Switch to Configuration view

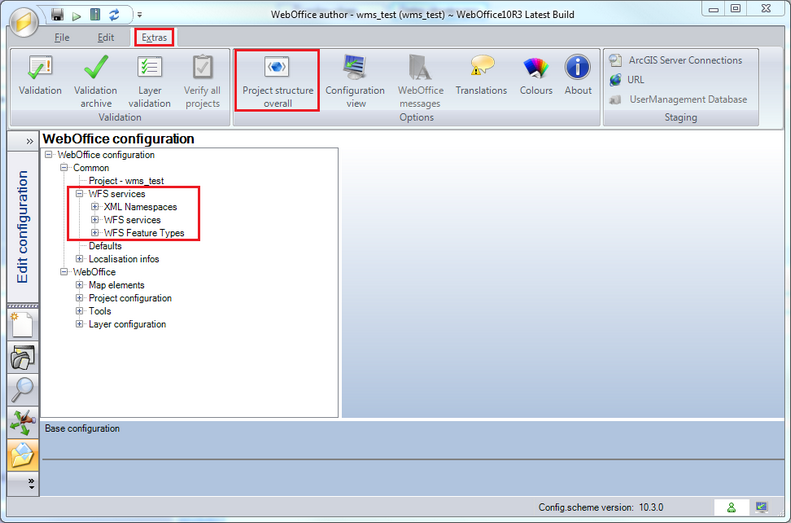click(355, 82)
